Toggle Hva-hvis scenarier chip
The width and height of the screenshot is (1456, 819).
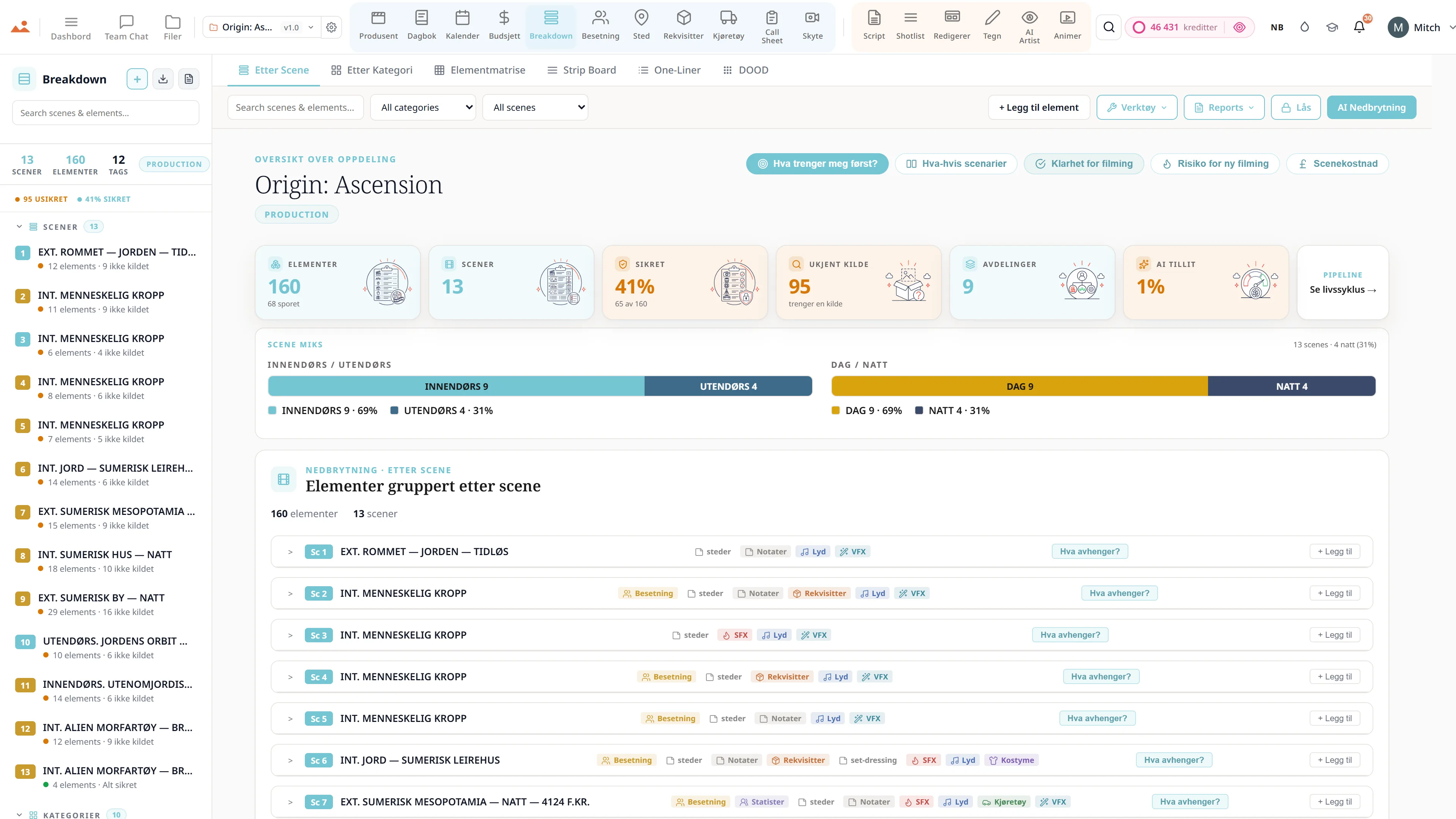pyautogui.click(x=956, y=164)
